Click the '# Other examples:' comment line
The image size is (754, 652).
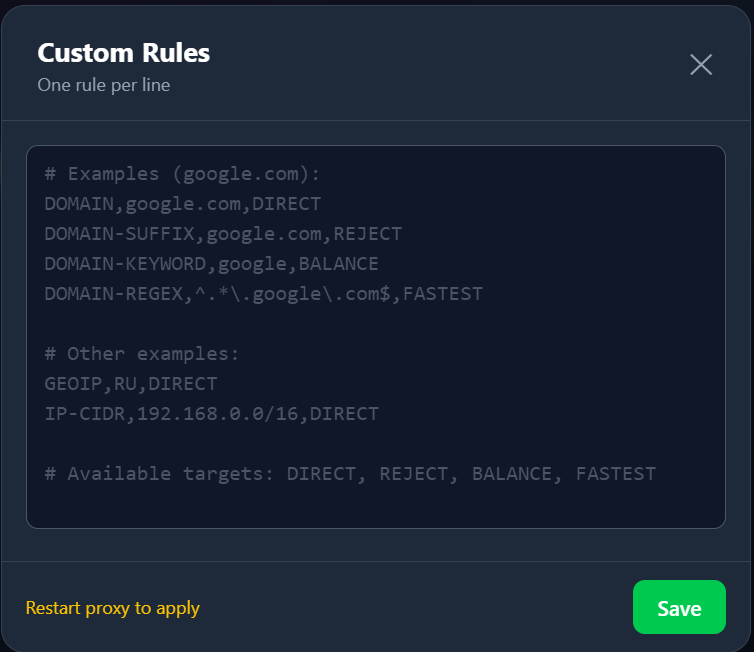coord(142,354)
